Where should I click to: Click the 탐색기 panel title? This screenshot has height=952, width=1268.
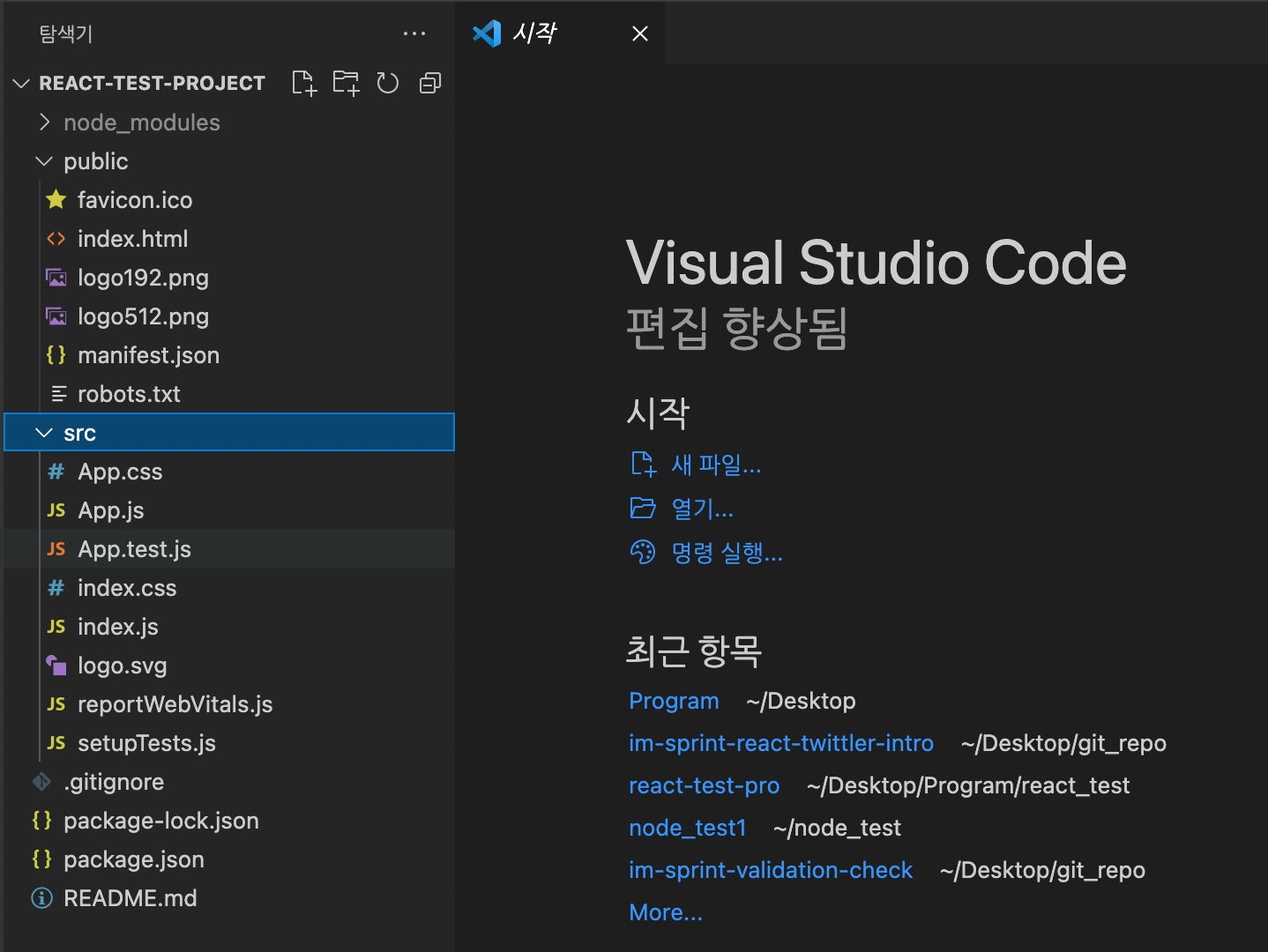65,33
